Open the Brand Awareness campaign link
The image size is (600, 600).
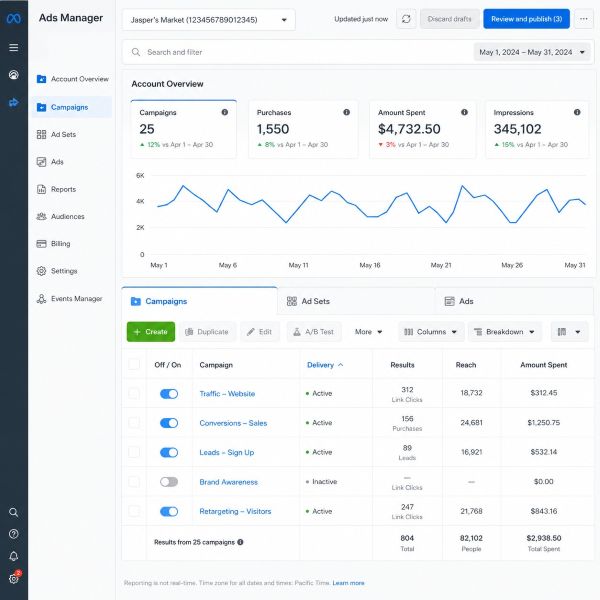coord(228,482)
